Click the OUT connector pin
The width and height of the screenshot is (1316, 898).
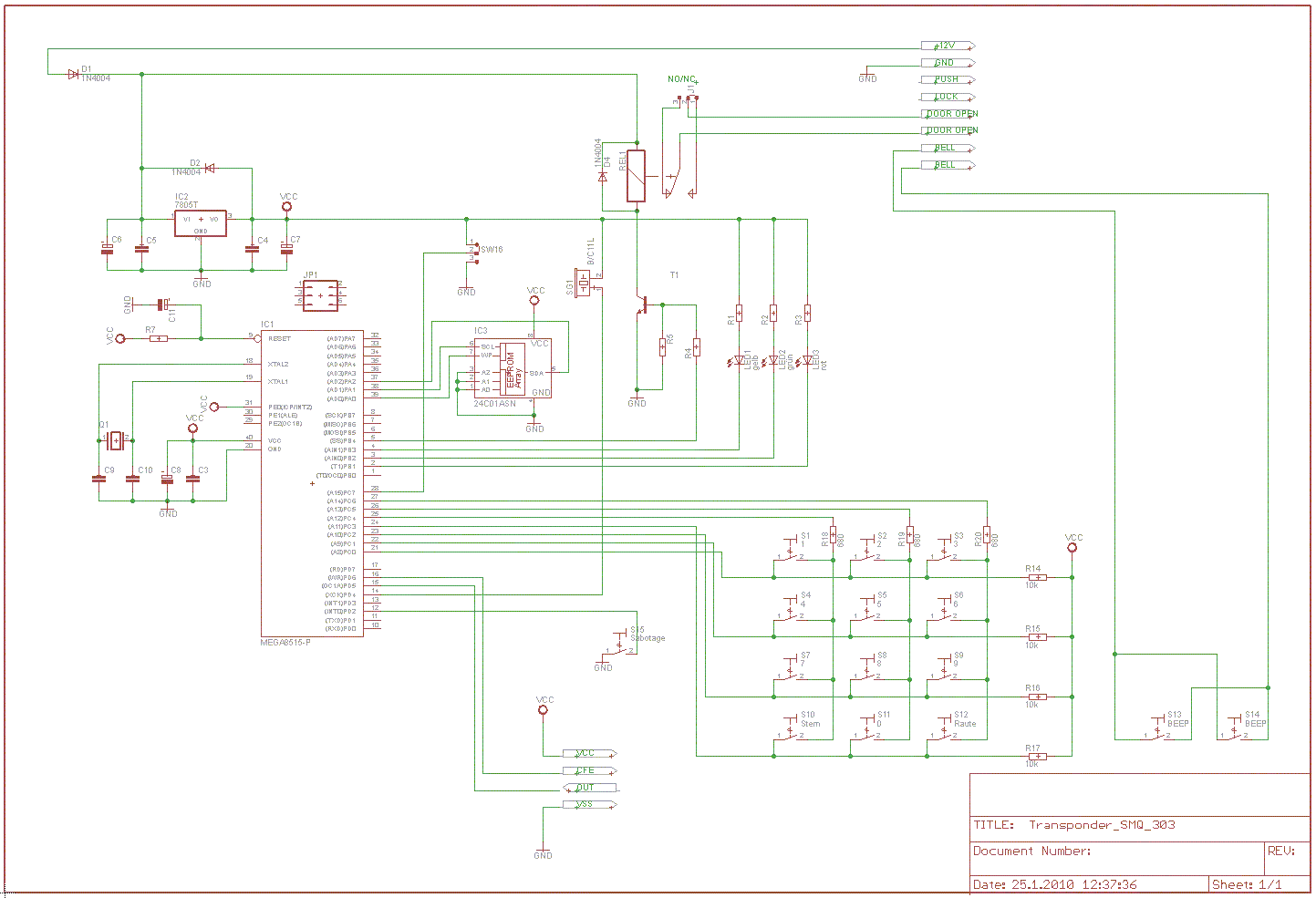tap(590, 788)
